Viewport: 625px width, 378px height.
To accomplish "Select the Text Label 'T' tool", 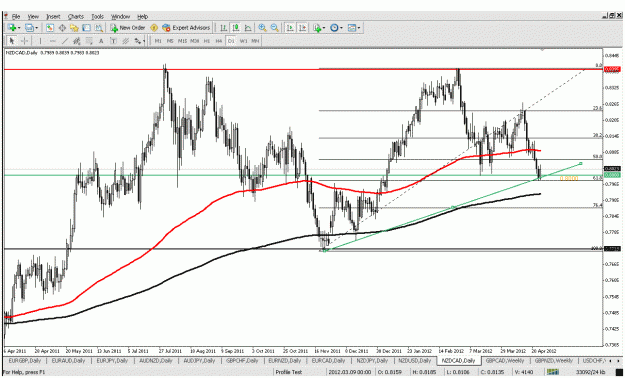I will 113,41.
